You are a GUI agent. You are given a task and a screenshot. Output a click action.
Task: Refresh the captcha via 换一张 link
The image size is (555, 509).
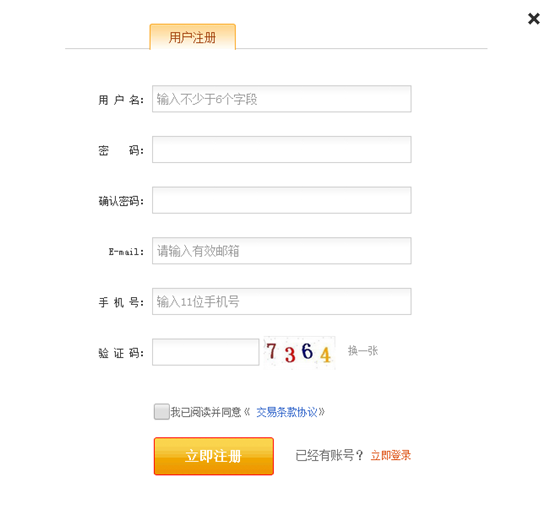click(363, 351)
